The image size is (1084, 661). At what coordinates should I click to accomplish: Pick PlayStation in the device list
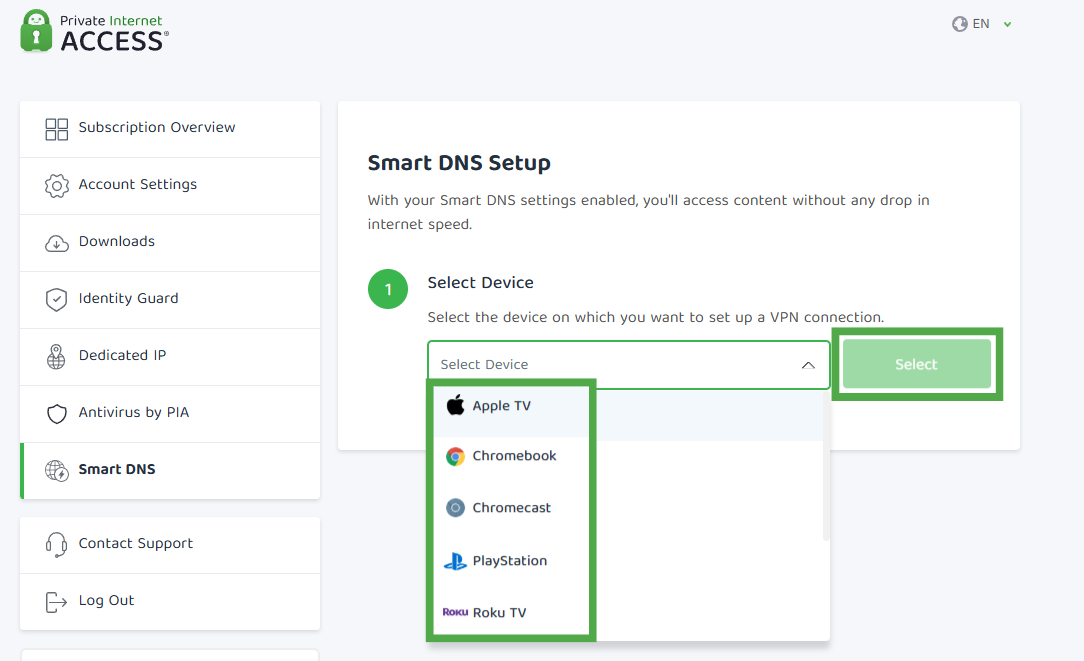coord(628,561)
